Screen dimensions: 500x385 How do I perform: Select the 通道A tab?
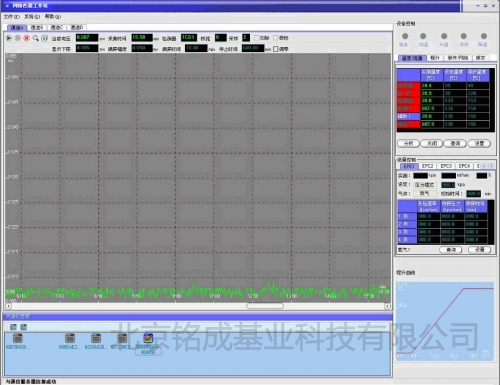click(17, 27)
